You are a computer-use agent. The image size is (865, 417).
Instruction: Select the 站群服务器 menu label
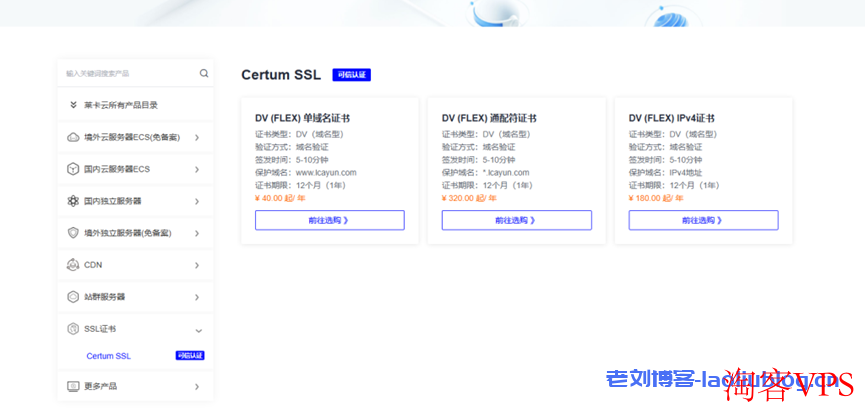click(x=105, y=297)
